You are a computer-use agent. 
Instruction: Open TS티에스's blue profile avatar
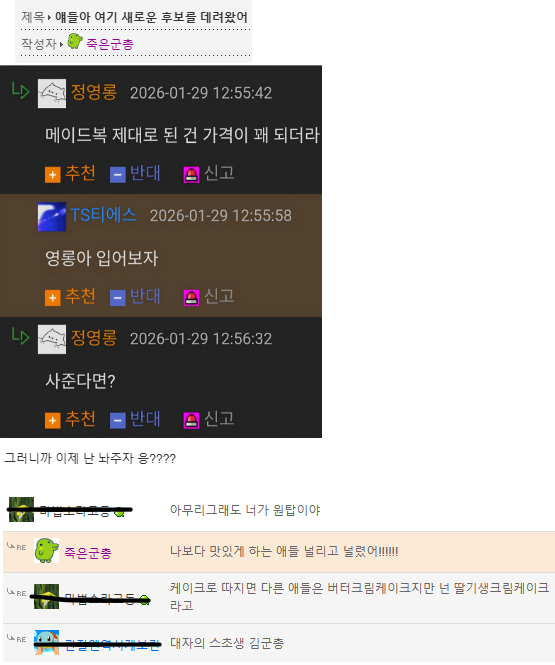tap(52, 217)
